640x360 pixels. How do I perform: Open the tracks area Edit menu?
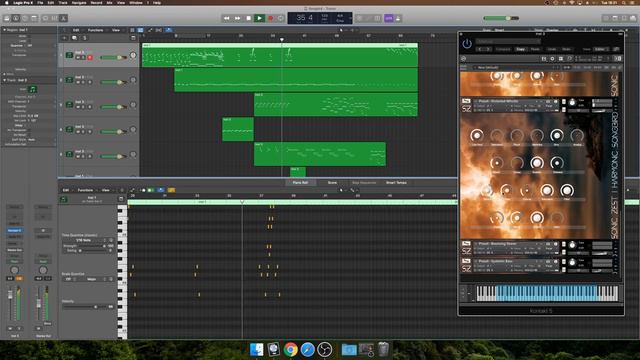pos(76,30)
